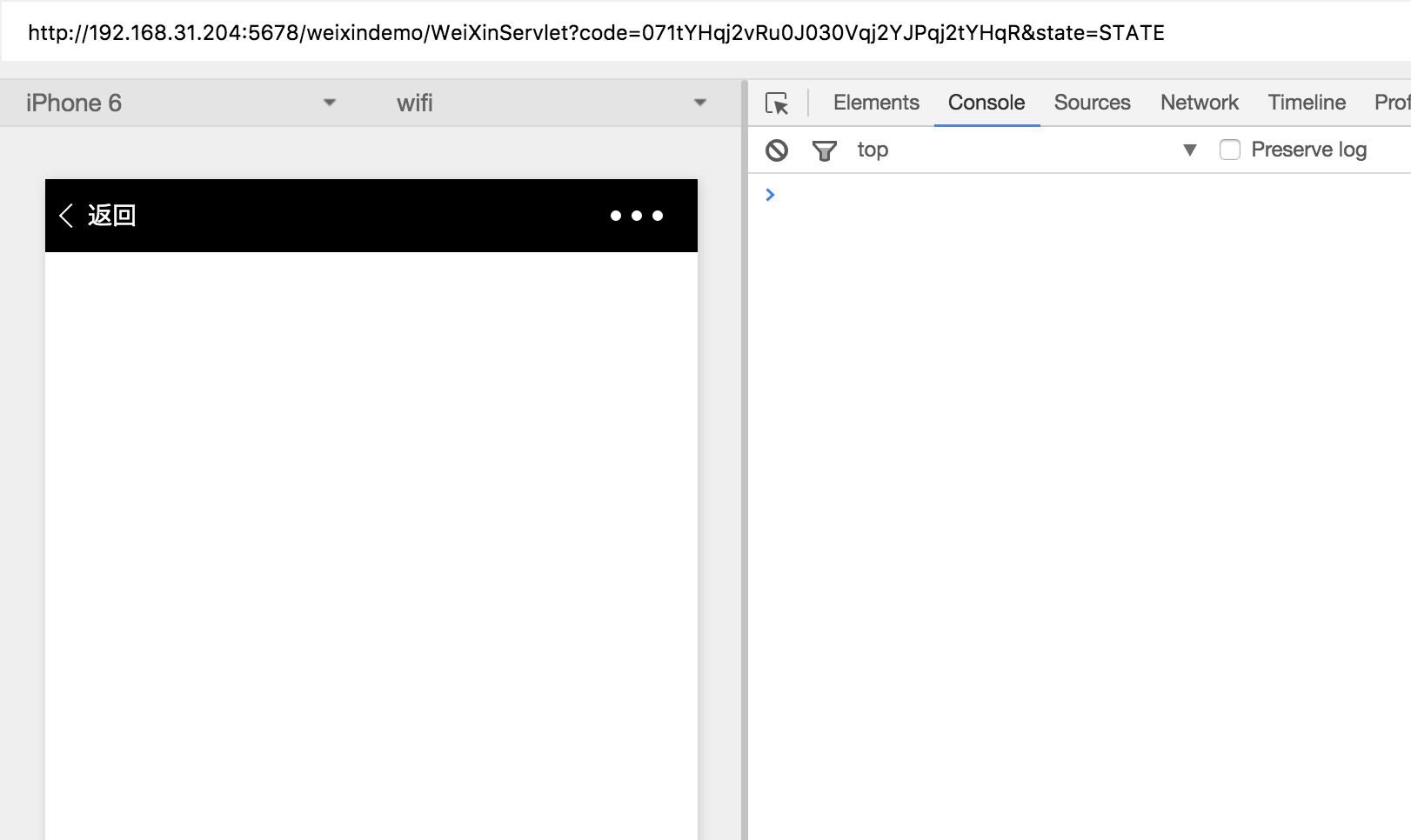Expand the top context selector arrow

pyautogui.click(x=1190, y=150)
